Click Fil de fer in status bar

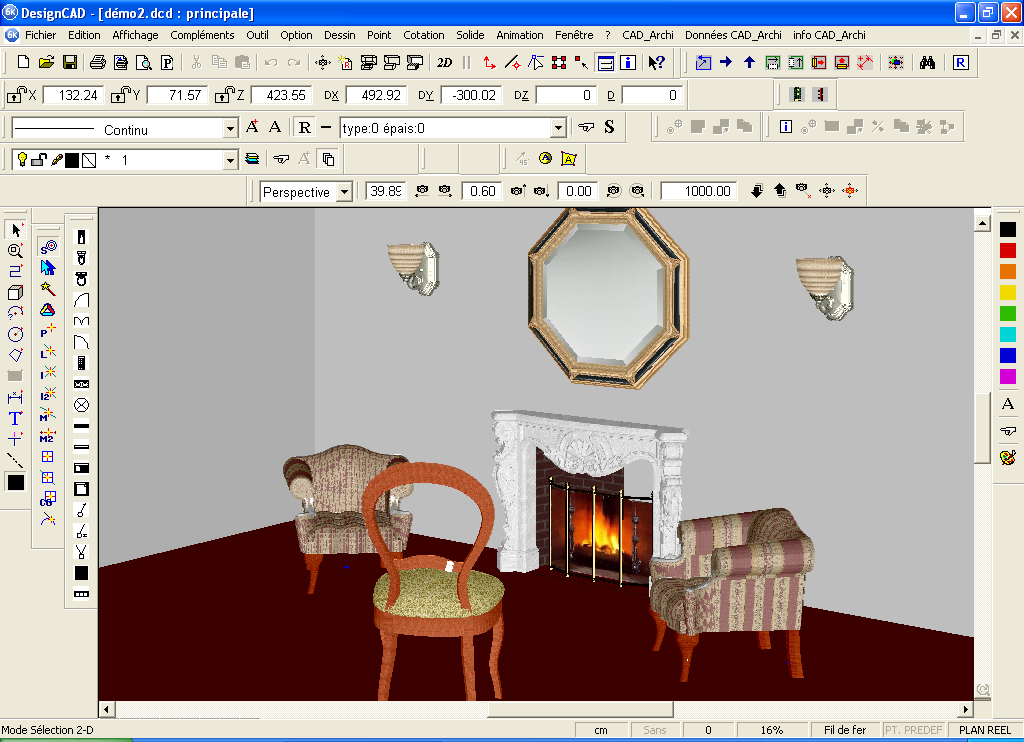pos(844,730)
